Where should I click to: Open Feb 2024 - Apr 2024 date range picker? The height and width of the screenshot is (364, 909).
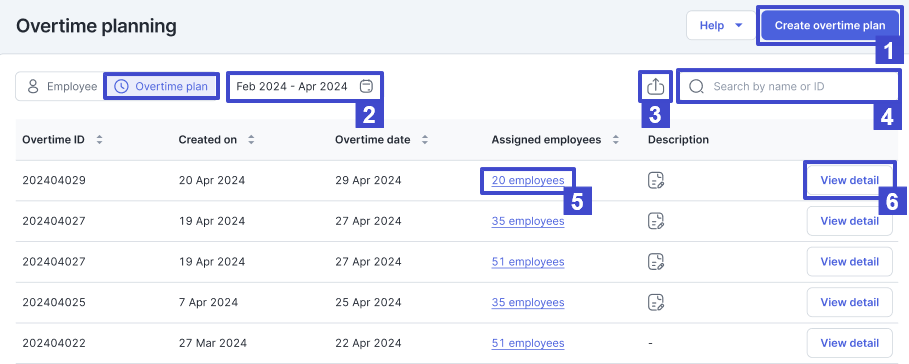point(304,86)
